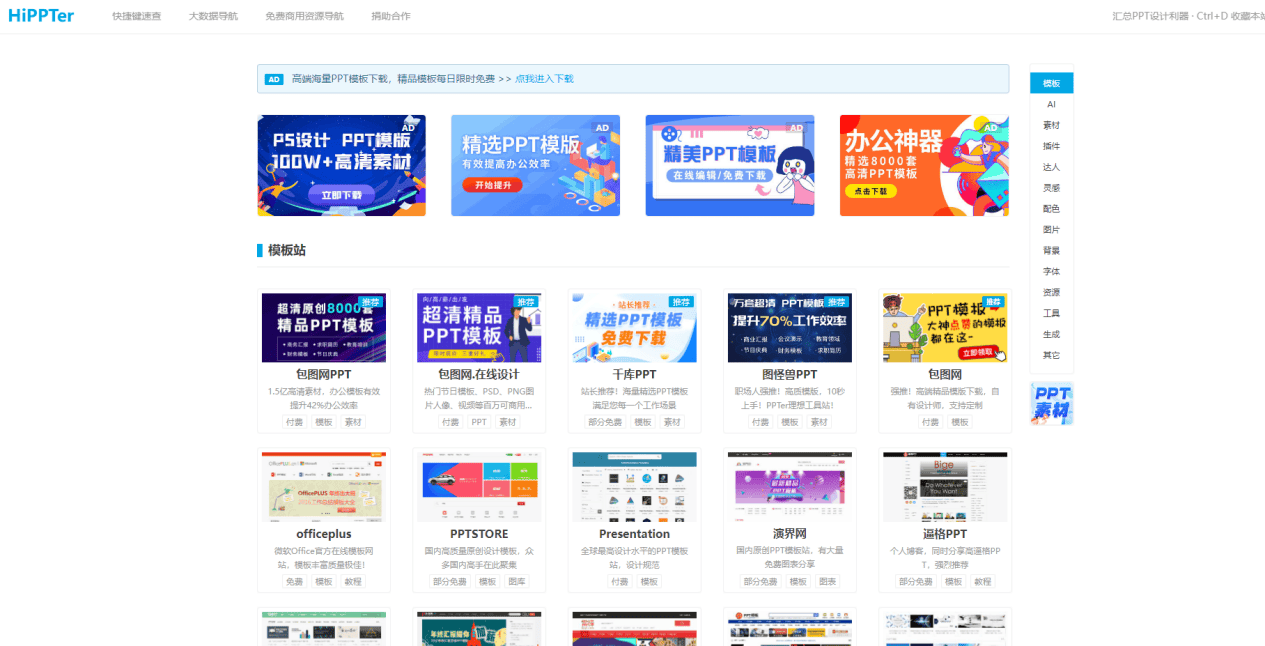Select 达人 in the side navigation
The image size is (1265, 646).
[x=1051, y=167]
